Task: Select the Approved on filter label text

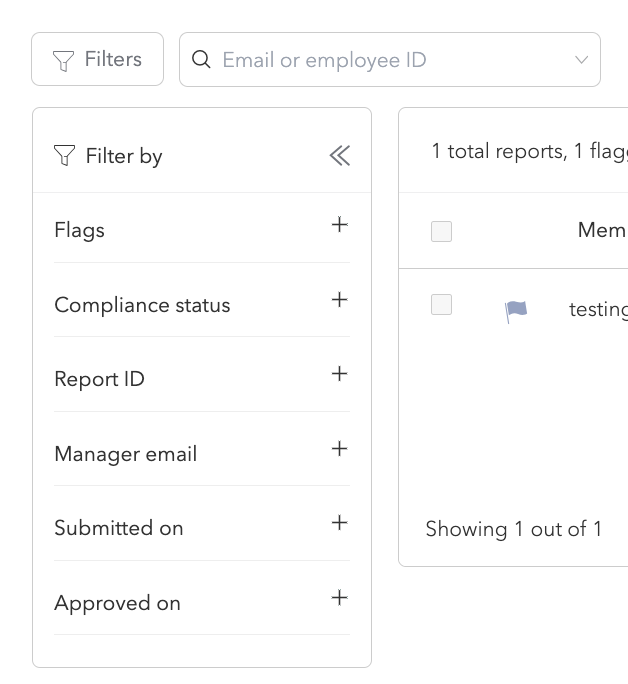Action: 117,604
